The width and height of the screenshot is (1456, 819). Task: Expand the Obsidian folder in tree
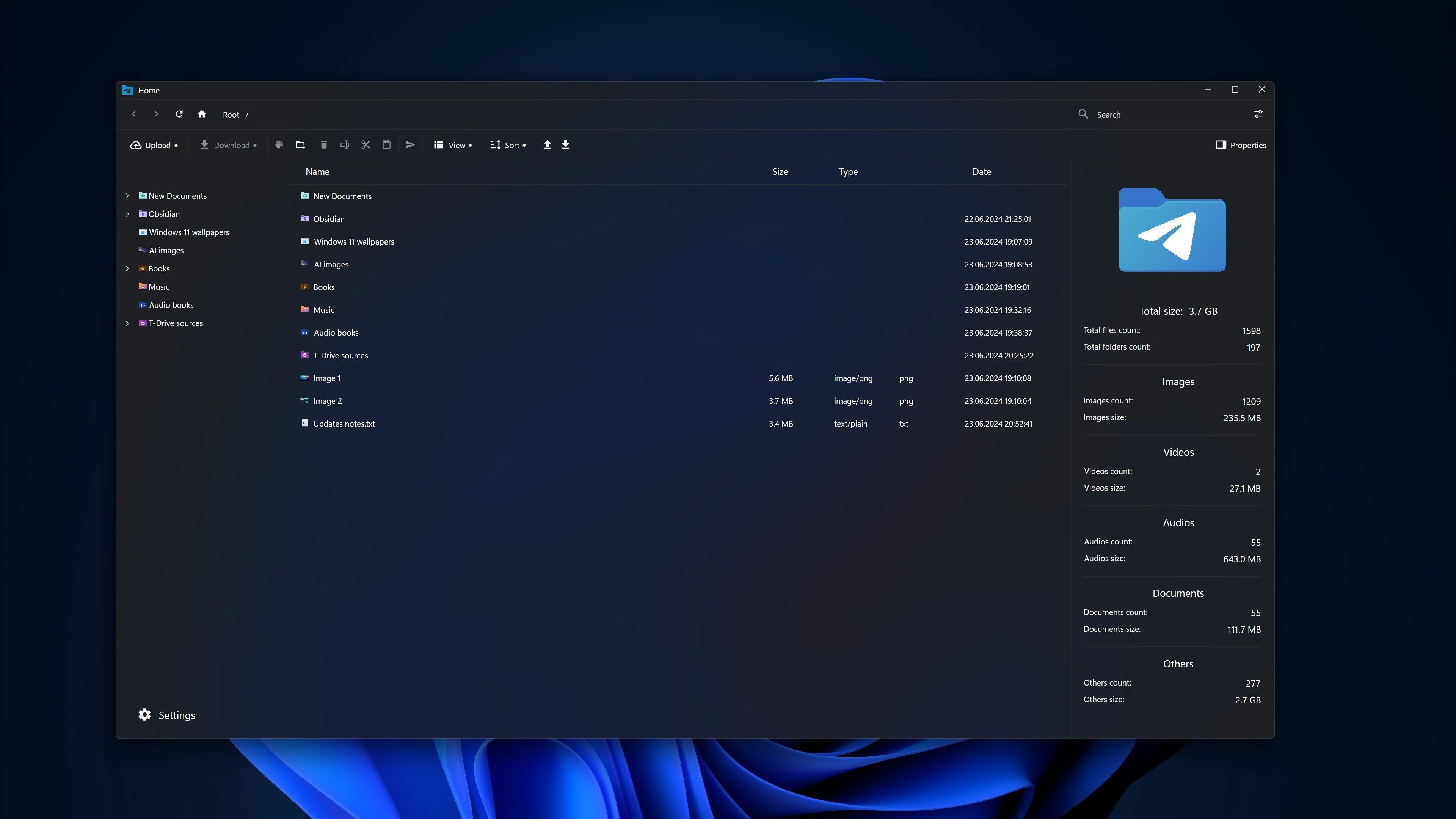coord(127,214)
